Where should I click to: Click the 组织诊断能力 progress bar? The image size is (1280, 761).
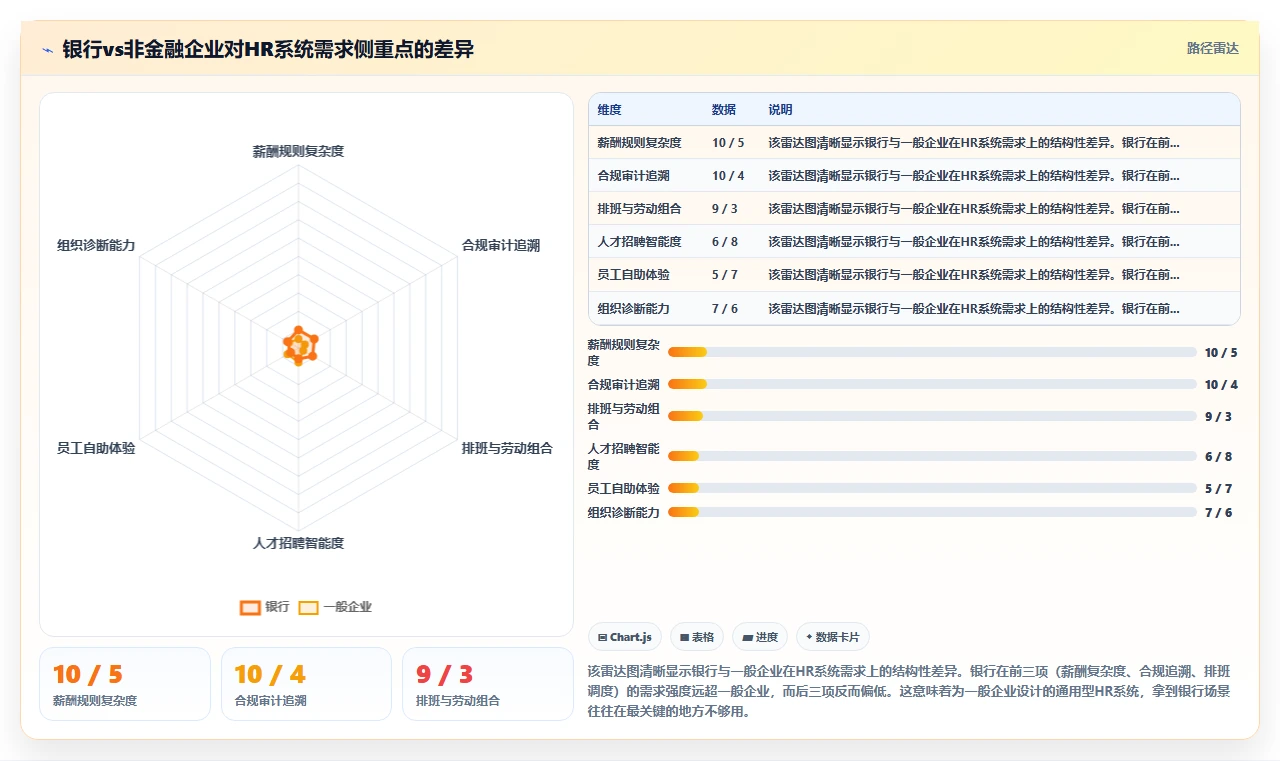coord(932,512)
